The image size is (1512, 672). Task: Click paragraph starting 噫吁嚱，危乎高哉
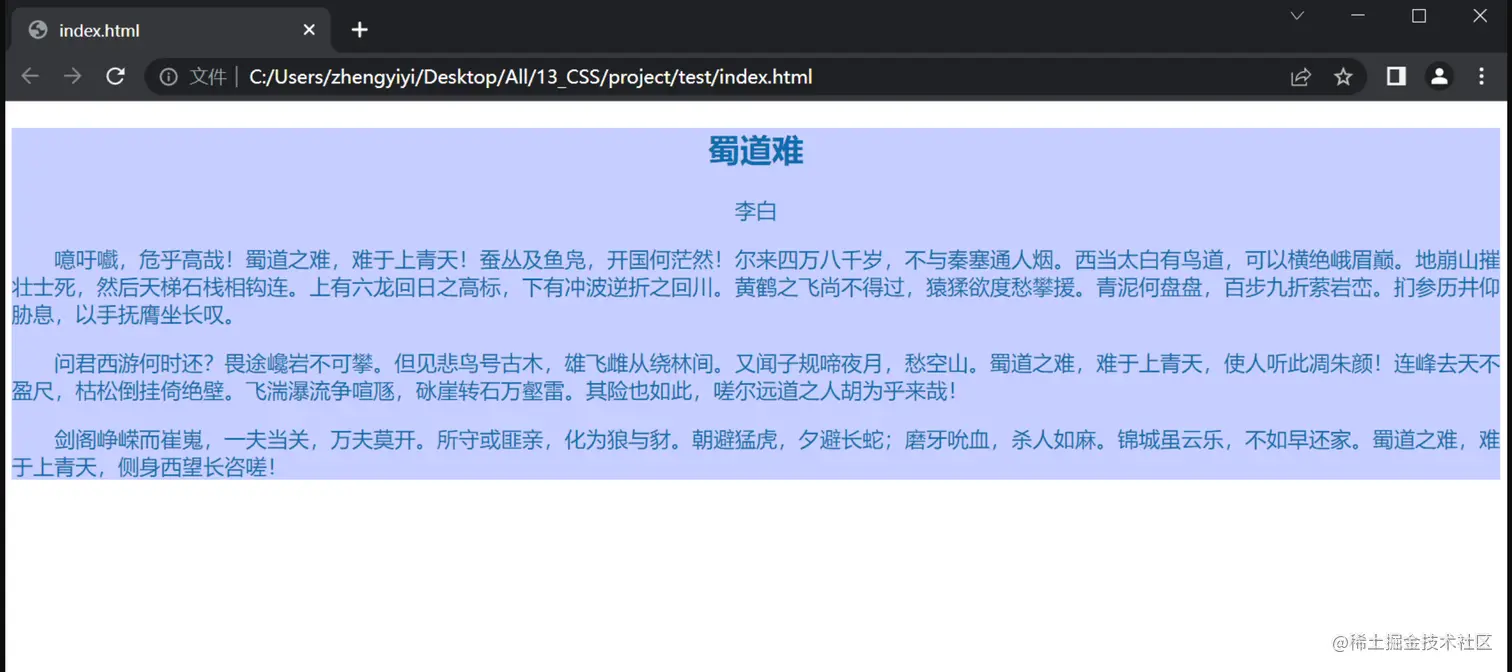(756, 288)
